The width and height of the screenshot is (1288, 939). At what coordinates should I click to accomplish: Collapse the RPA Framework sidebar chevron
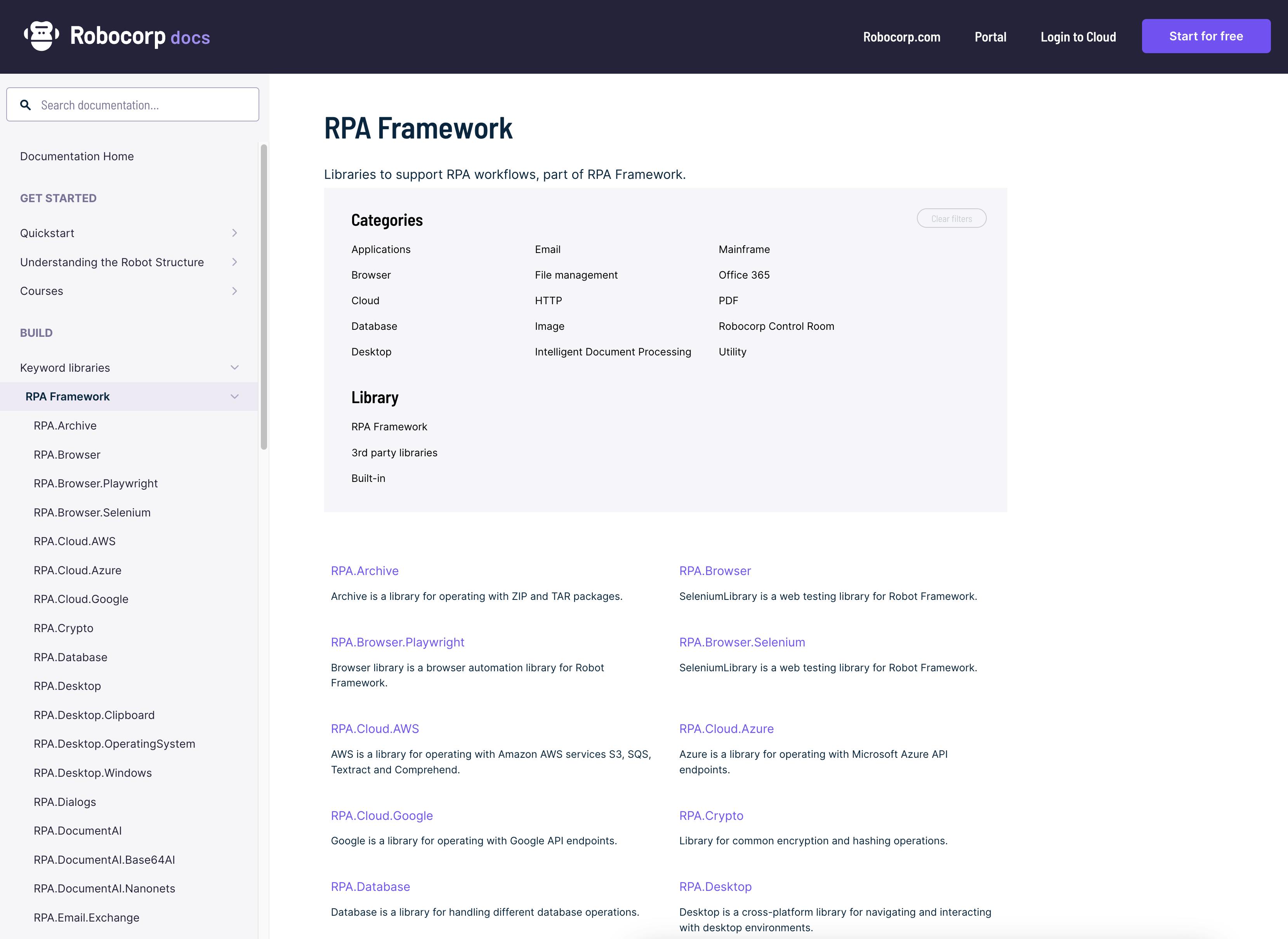[x=234, y=397]
